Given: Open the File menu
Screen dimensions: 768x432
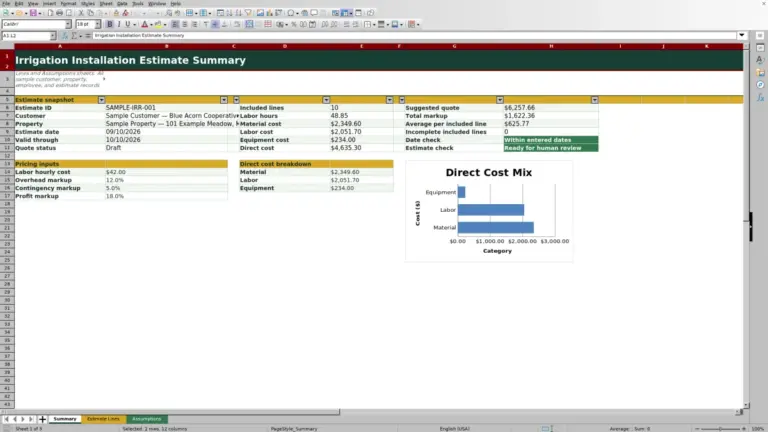Looking at the screenshot, I should coord(6,3).
